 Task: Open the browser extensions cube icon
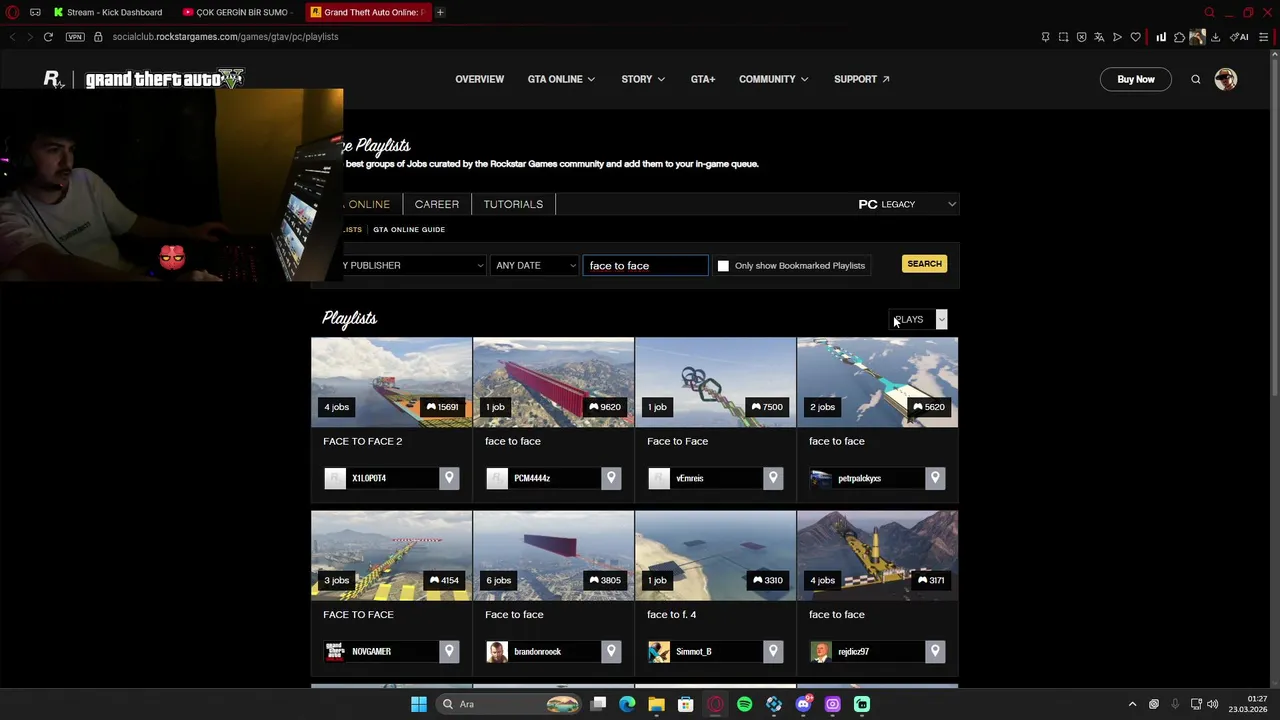click(1179, 37)
